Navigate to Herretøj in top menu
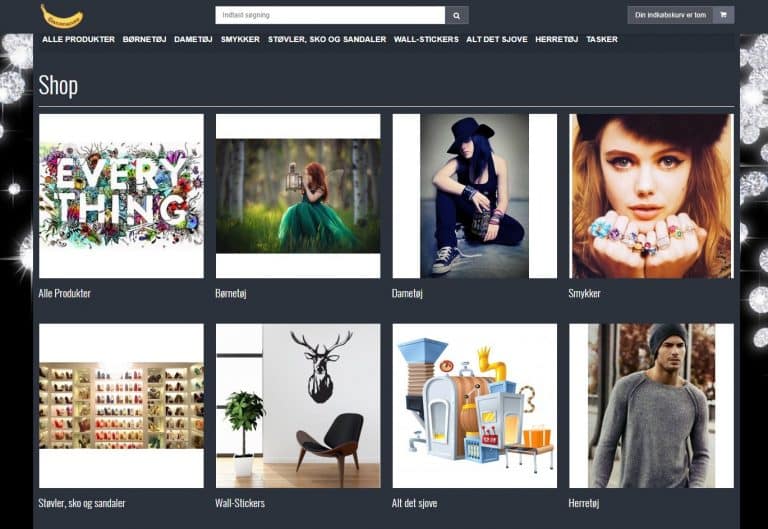The image size is (768, 529). pos(556,39)
